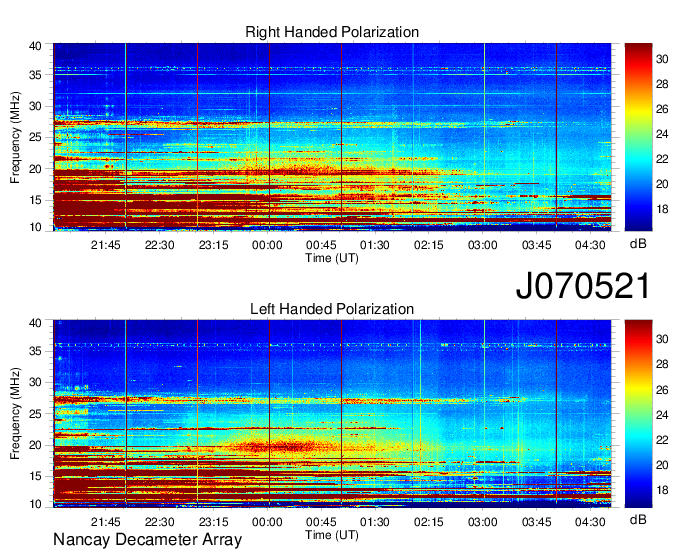Click the 02:15 time tick on Left Handed plot
680x552 pixels.
[x=428, y=522]
